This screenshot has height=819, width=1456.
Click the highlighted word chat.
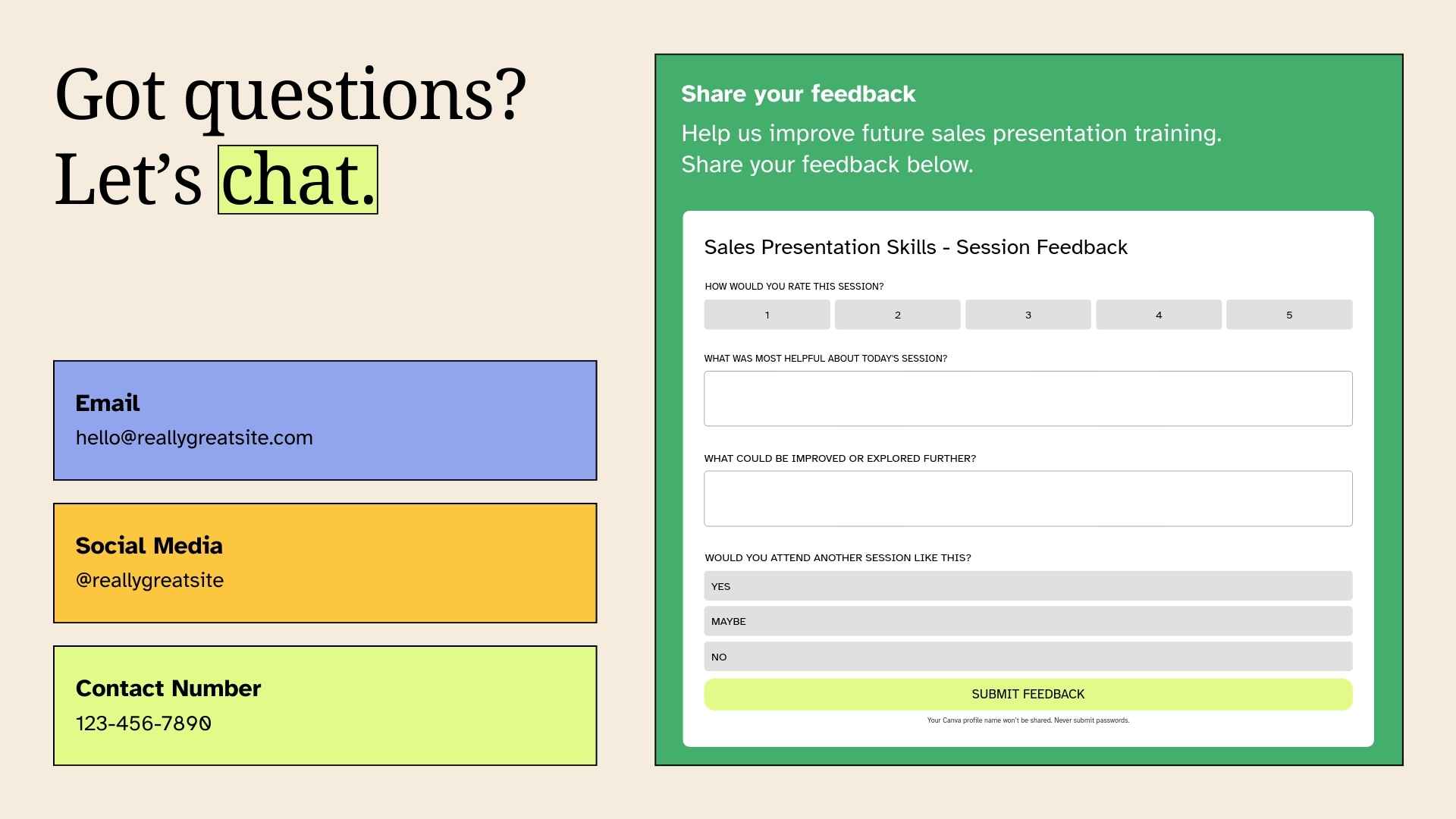(x=298, y=180)
